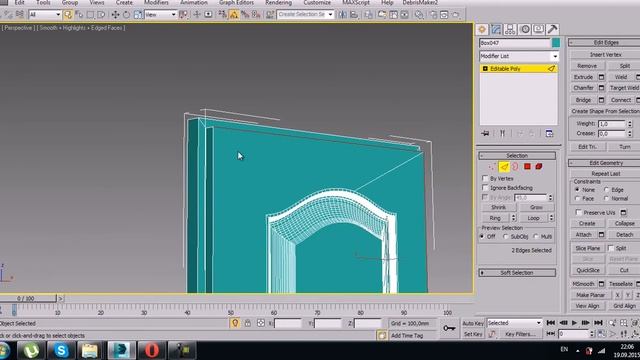640x360 pixels.
Task: Select Face constraint radio button
Action: coord(577,199)
